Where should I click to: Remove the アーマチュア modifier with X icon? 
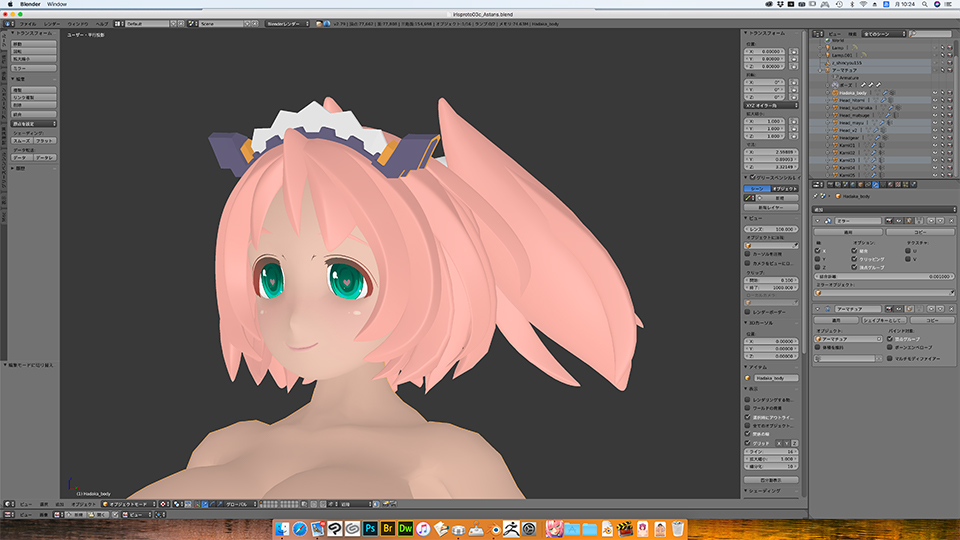tap(951, 309)
